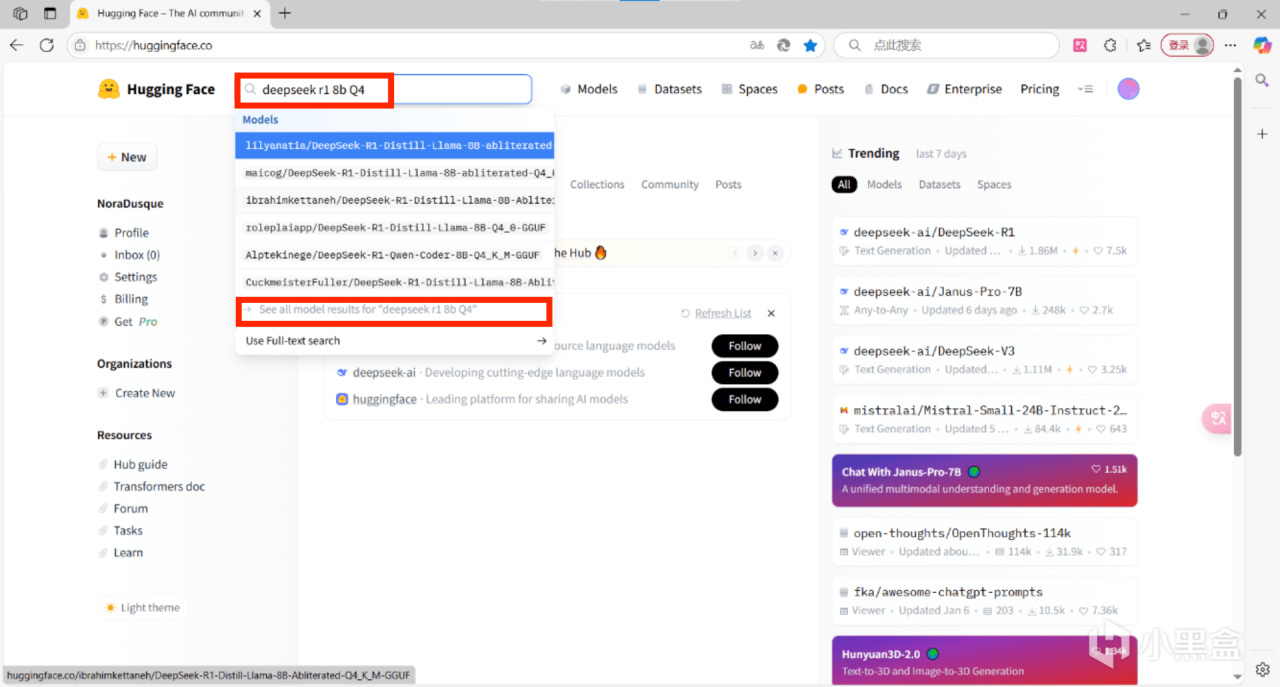
Task: Click Use Full-text search option
Action: point(395,341)
